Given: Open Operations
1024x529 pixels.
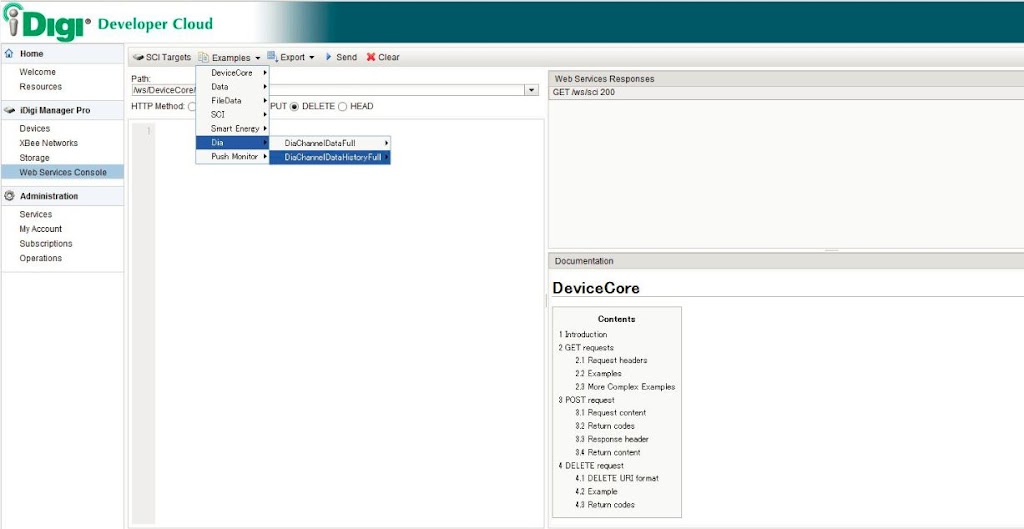Looking at the screenshot, I should point(40,258).
